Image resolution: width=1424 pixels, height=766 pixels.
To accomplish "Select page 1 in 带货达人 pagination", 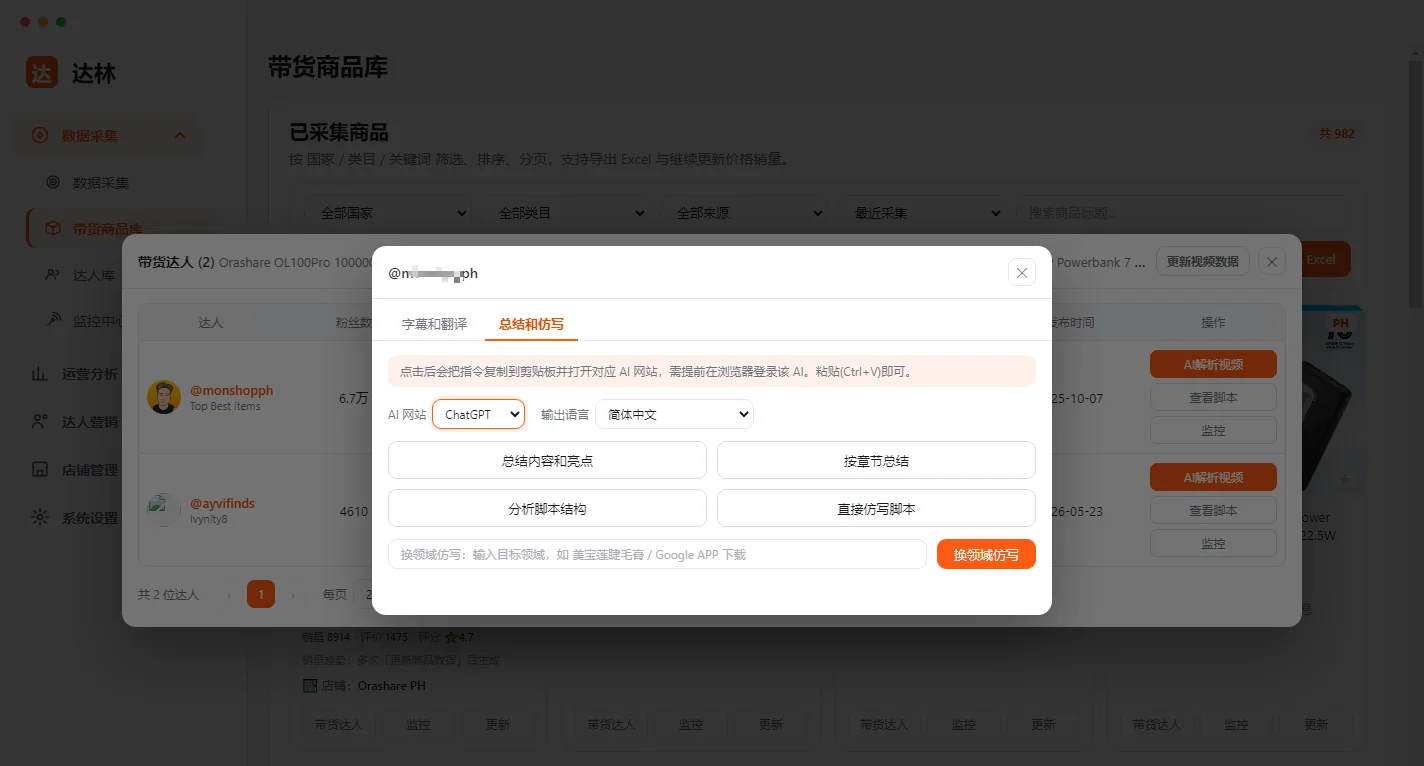I will [x=261, y=594].
